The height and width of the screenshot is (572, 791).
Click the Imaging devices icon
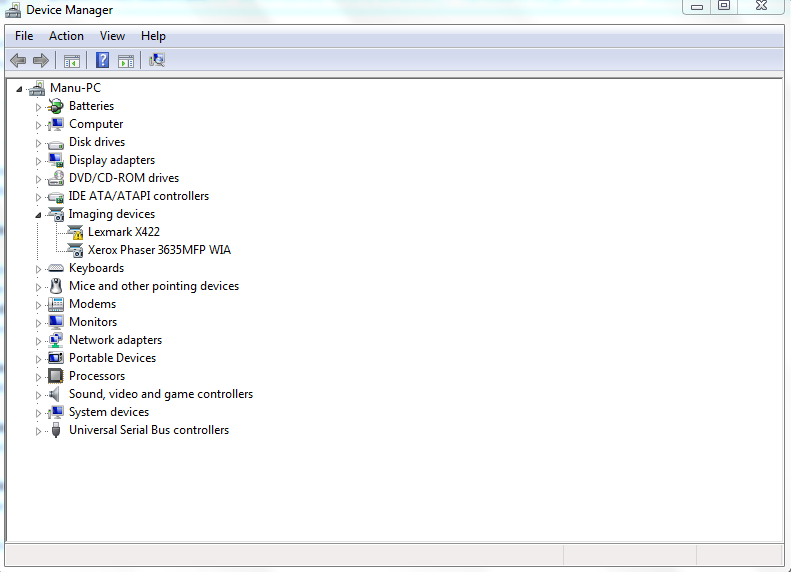tap(55, 214)
